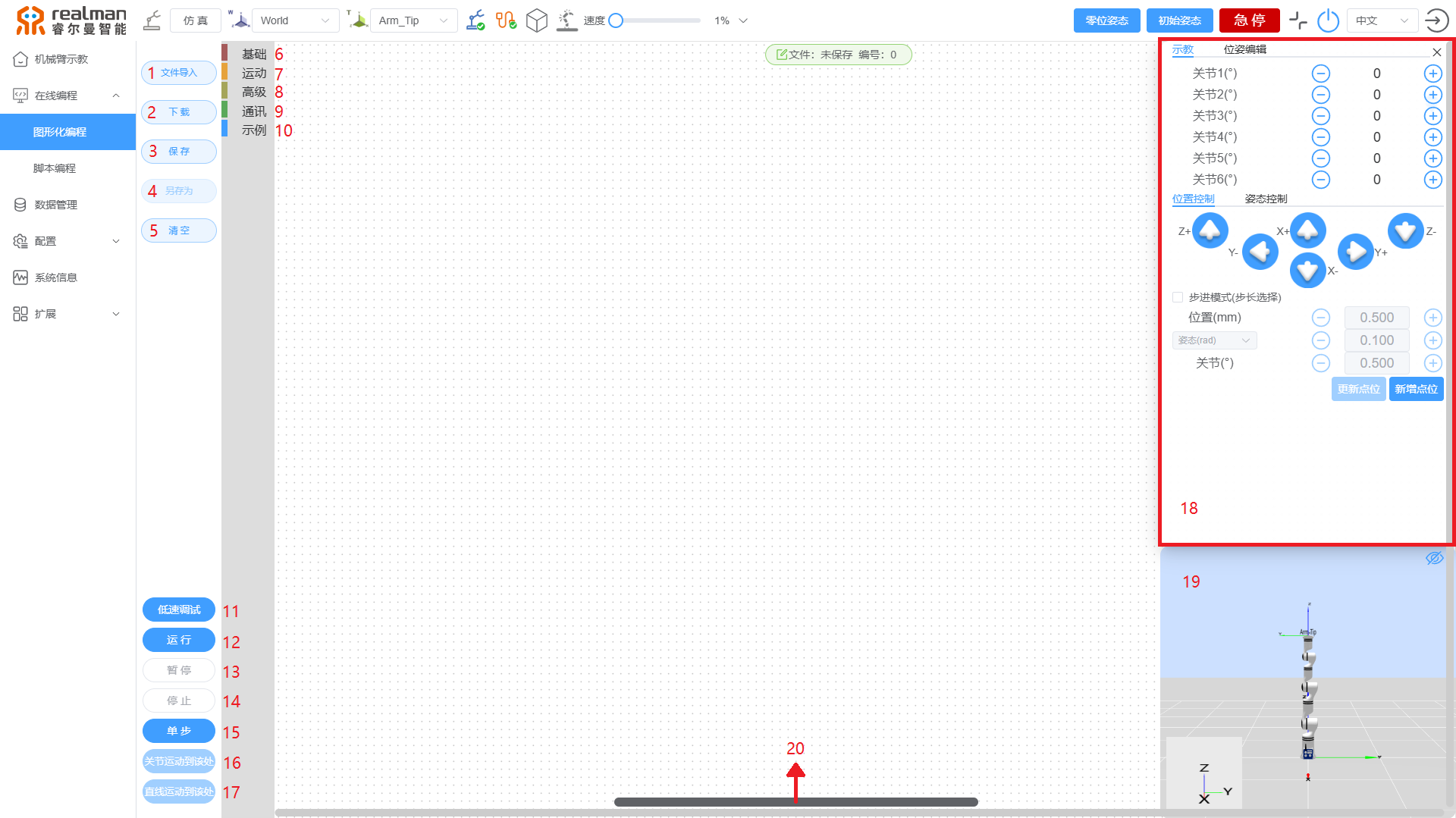Switch to the 姿态控制 tab

[1266, 199]
